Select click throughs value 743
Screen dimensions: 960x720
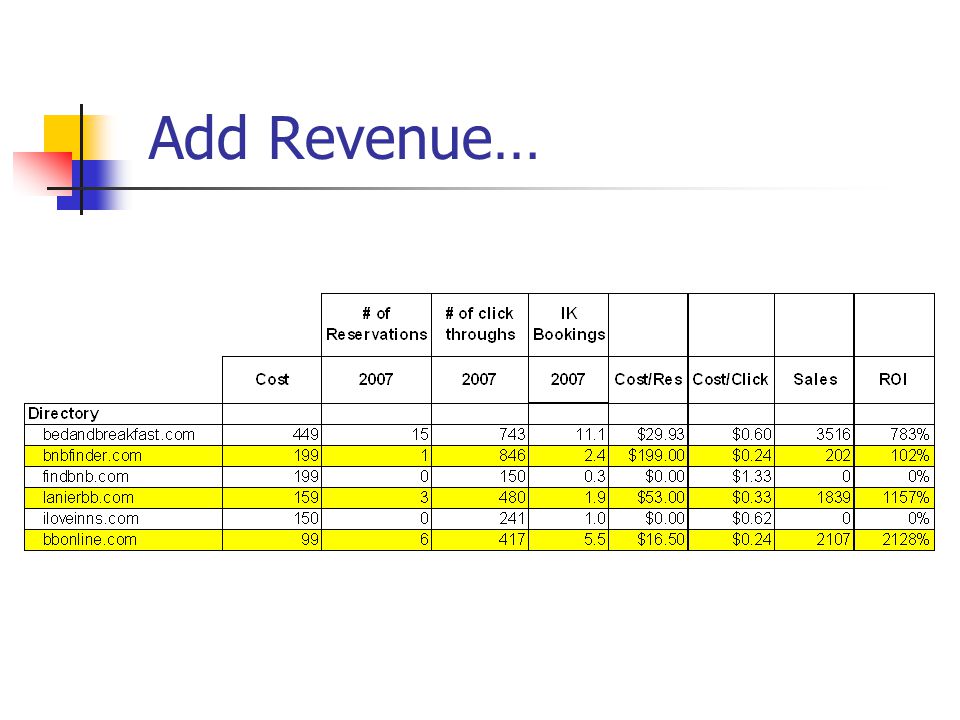(x=480, y=435)
